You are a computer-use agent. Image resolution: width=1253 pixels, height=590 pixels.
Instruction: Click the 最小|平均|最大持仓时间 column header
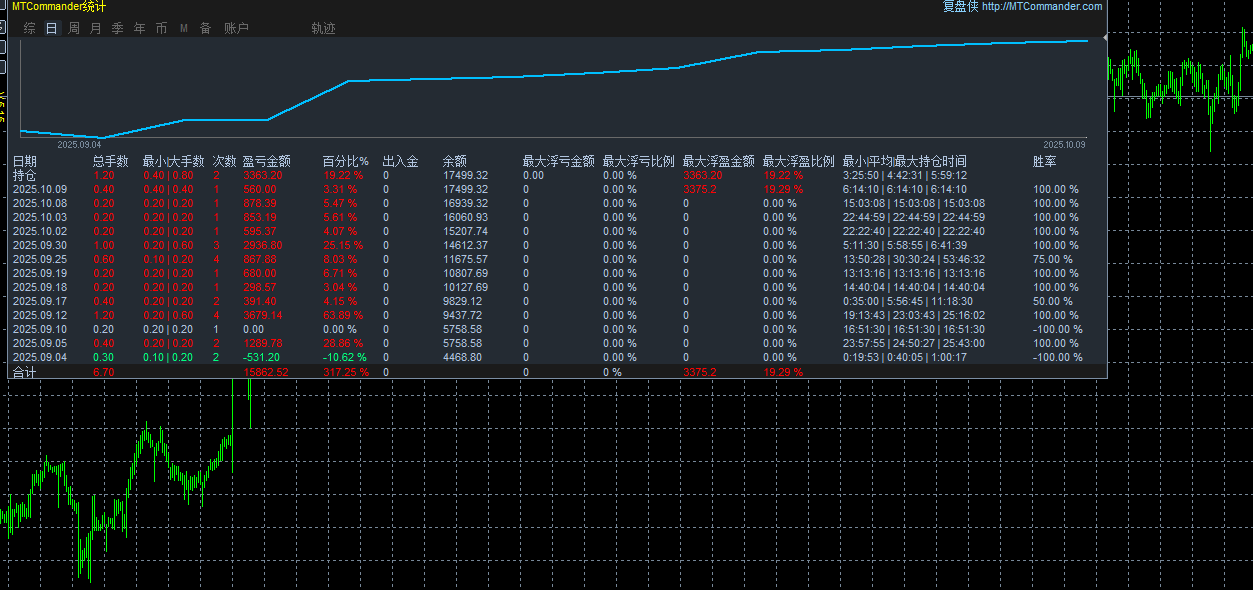(x=905, y=161)
